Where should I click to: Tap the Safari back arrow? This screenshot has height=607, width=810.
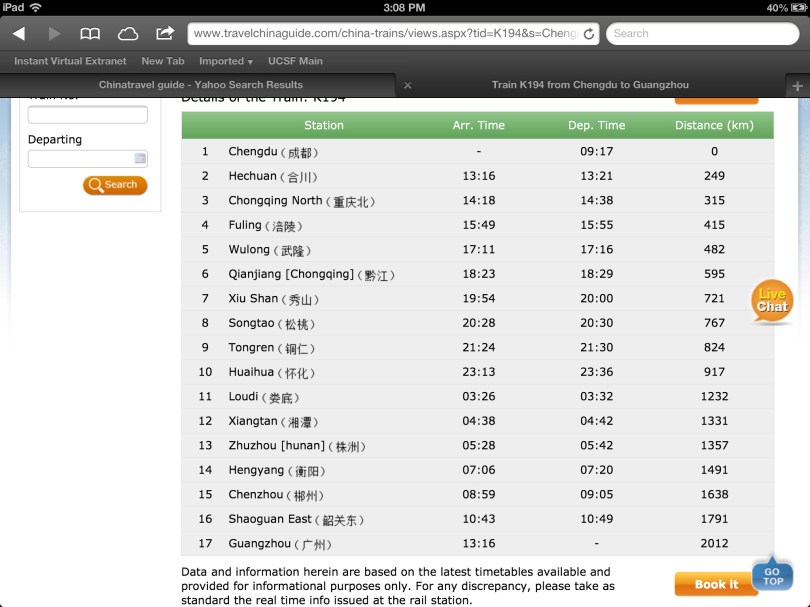19,34
